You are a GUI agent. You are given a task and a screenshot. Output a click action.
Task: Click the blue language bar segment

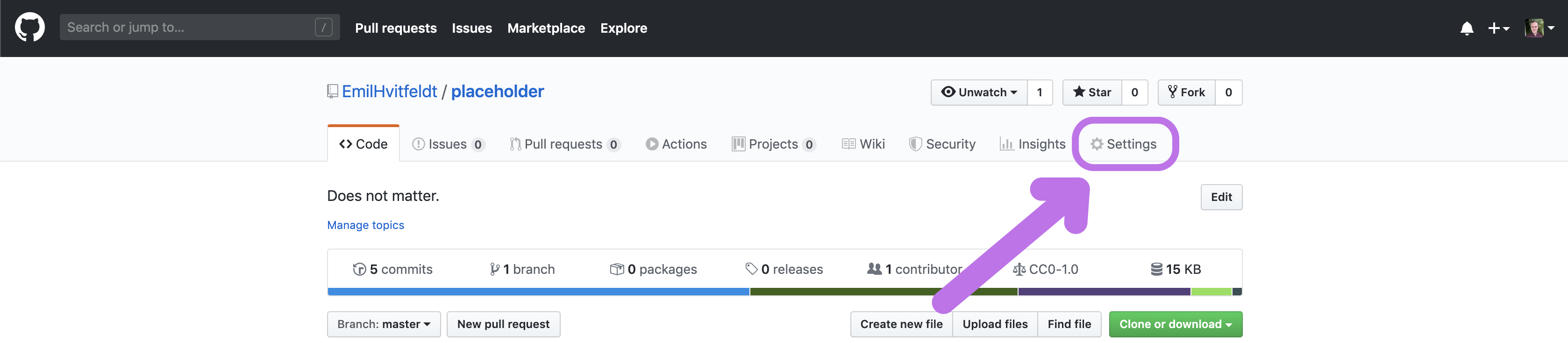(538, 292)
